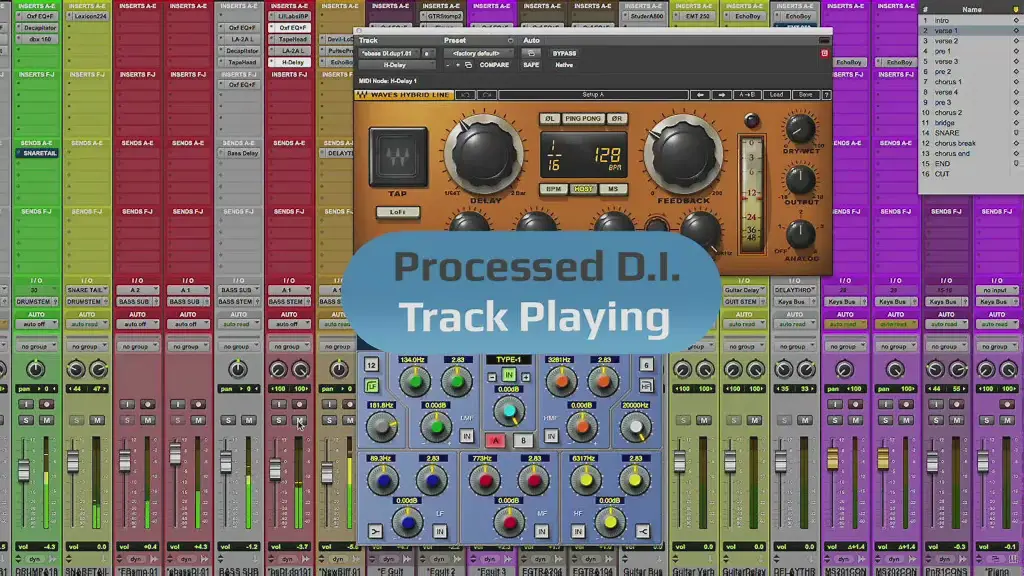This screenshot has height=576, width=1024.
Task: Tap tempo on the H-Delay TAP pad
Action: pos(398,157)
